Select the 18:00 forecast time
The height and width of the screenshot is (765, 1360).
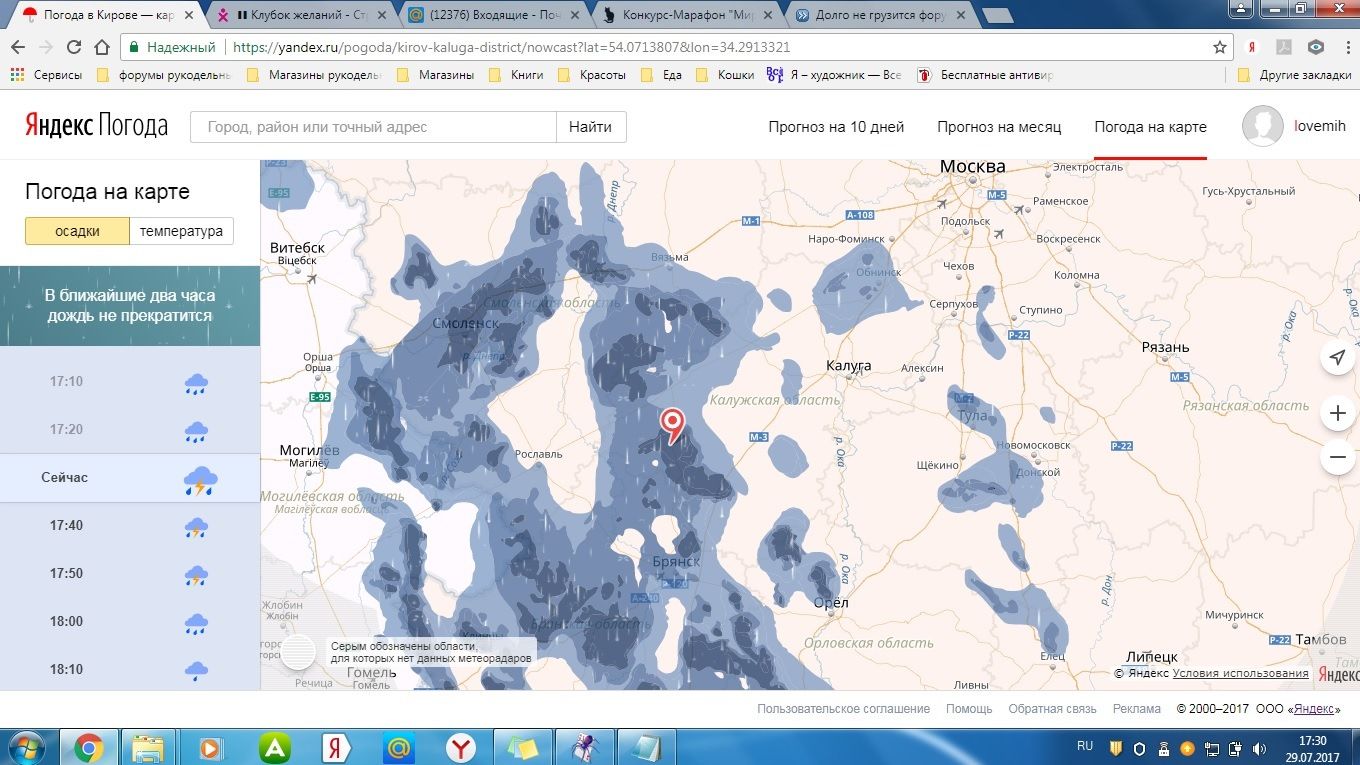[67, 622]
